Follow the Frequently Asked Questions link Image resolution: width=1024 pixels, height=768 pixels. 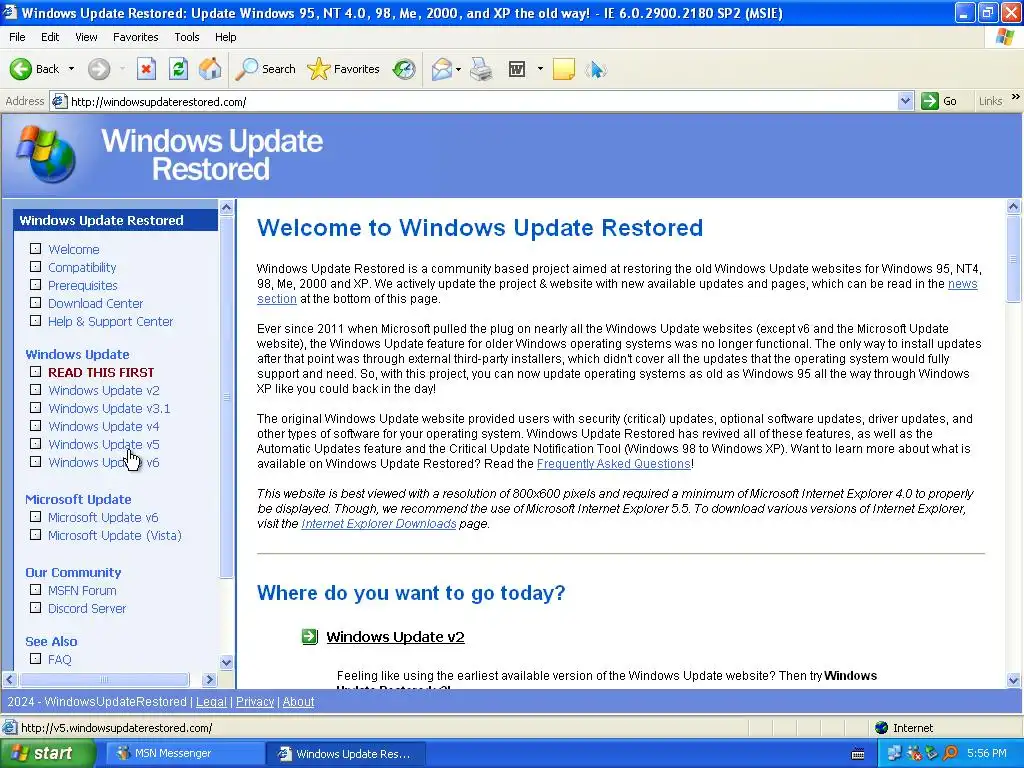tap(614, 464)
